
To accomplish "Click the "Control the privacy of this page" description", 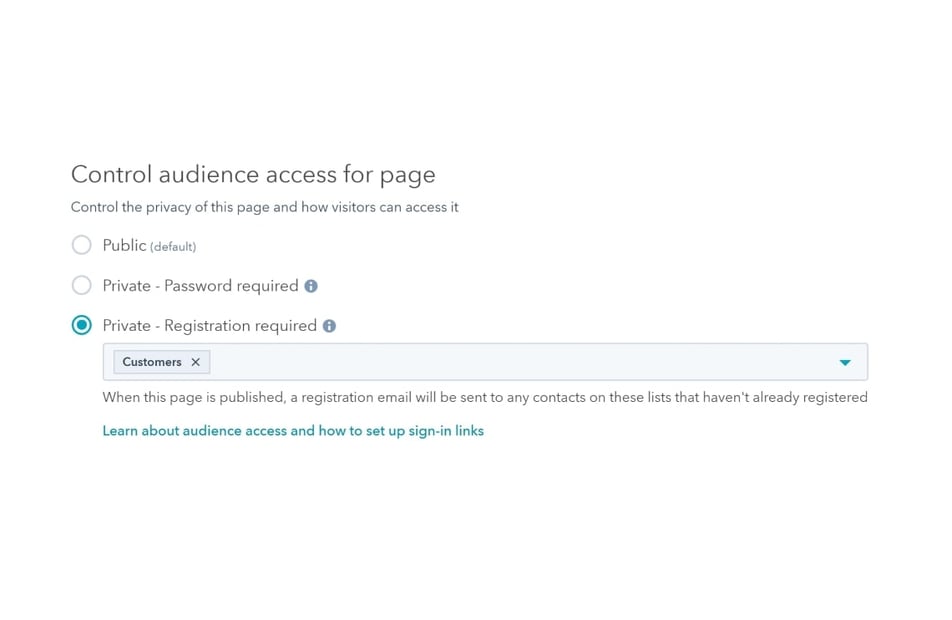I will pyautogui.click(x=264, y=208).
